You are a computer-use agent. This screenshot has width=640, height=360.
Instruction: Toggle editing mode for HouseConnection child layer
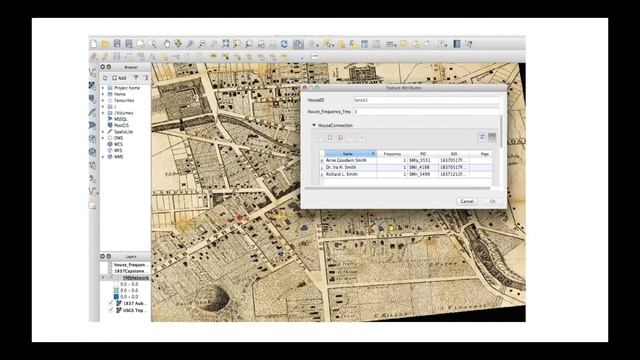[319, 138]
